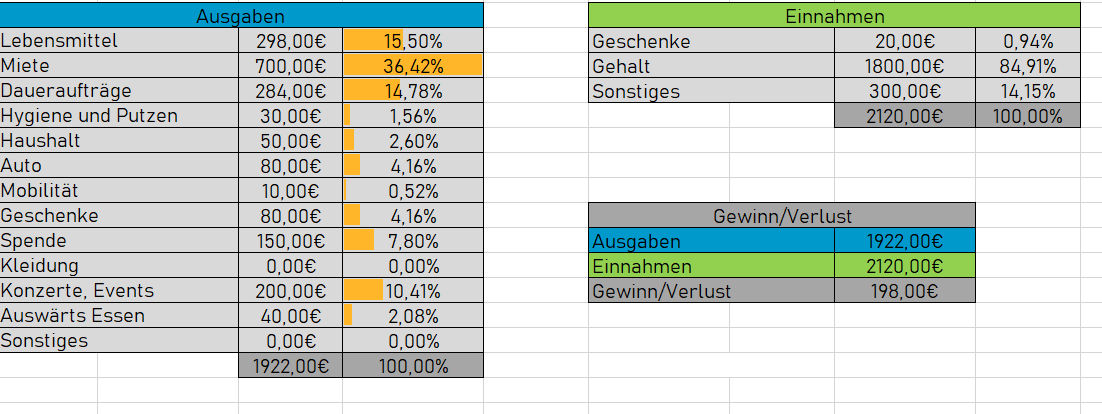Select the Konzerte, Events amount cell
The width and height of the screenshot is (1102, 414).
(x=290, y=290)
